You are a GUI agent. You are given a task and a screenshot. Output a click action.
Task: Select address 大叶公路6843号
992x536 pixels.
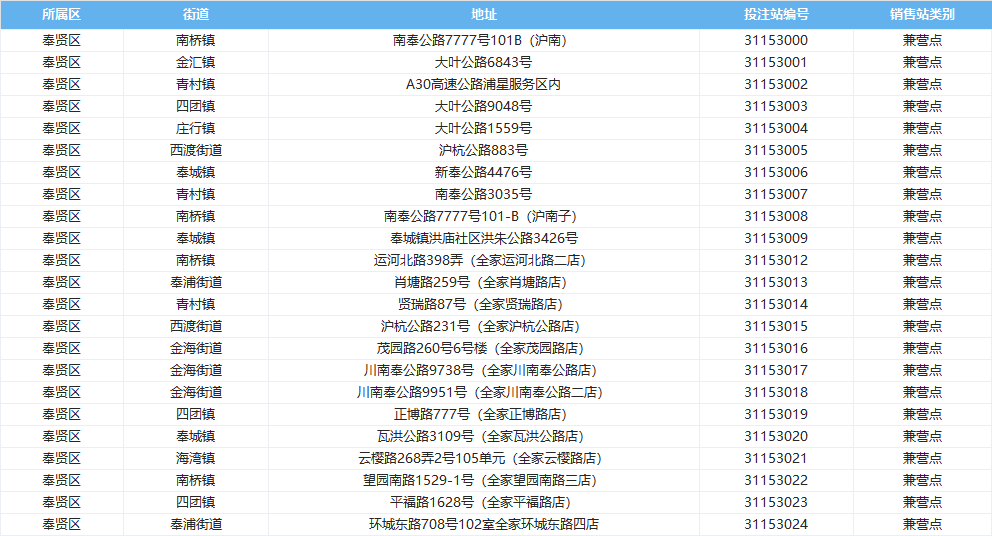pos(483,63)
